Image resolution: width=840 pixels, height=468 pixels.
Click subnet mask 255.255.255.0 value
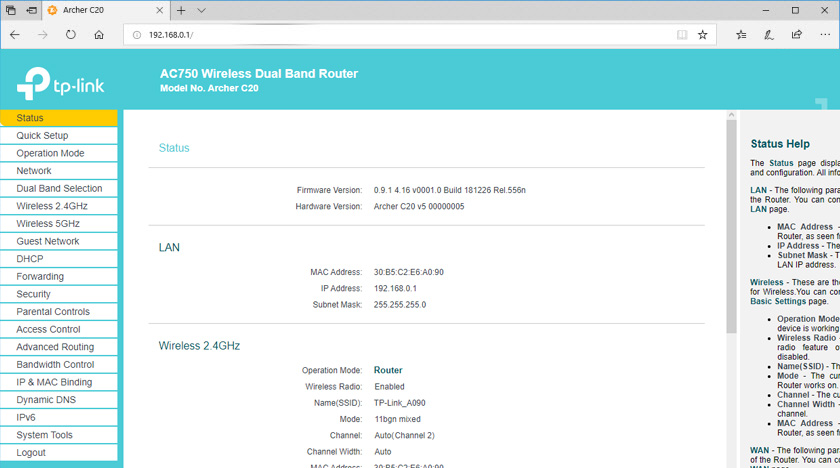[400, 305]
